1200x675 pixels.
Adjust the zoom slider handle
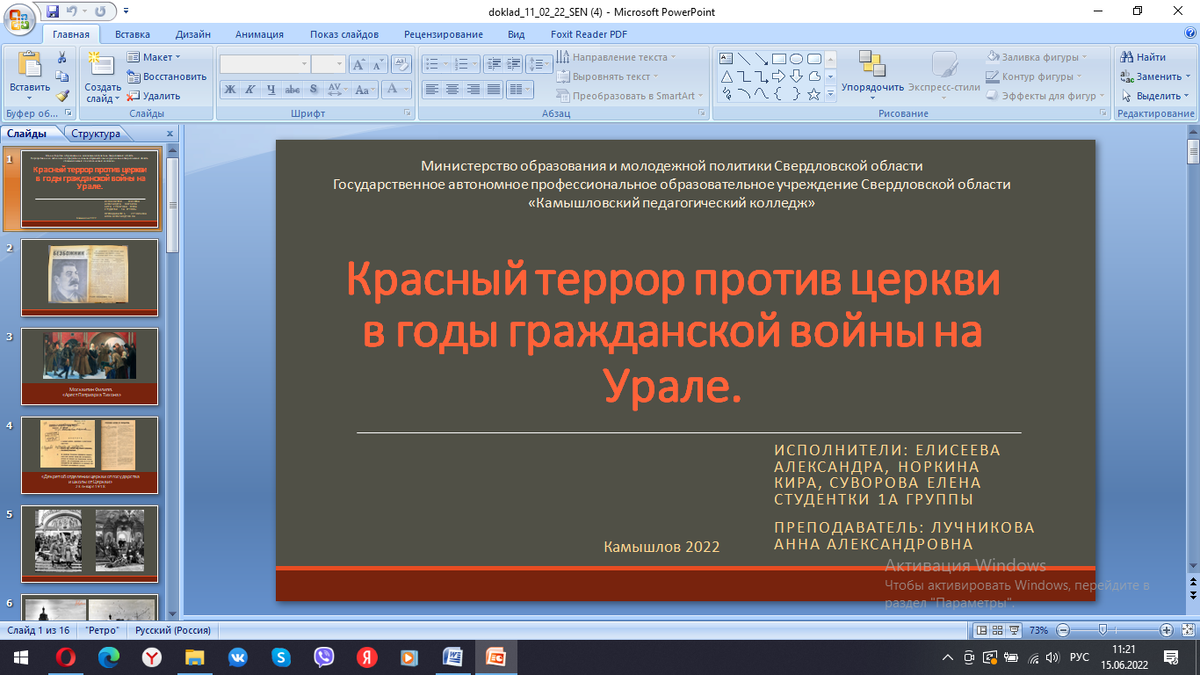(1102, 630)
